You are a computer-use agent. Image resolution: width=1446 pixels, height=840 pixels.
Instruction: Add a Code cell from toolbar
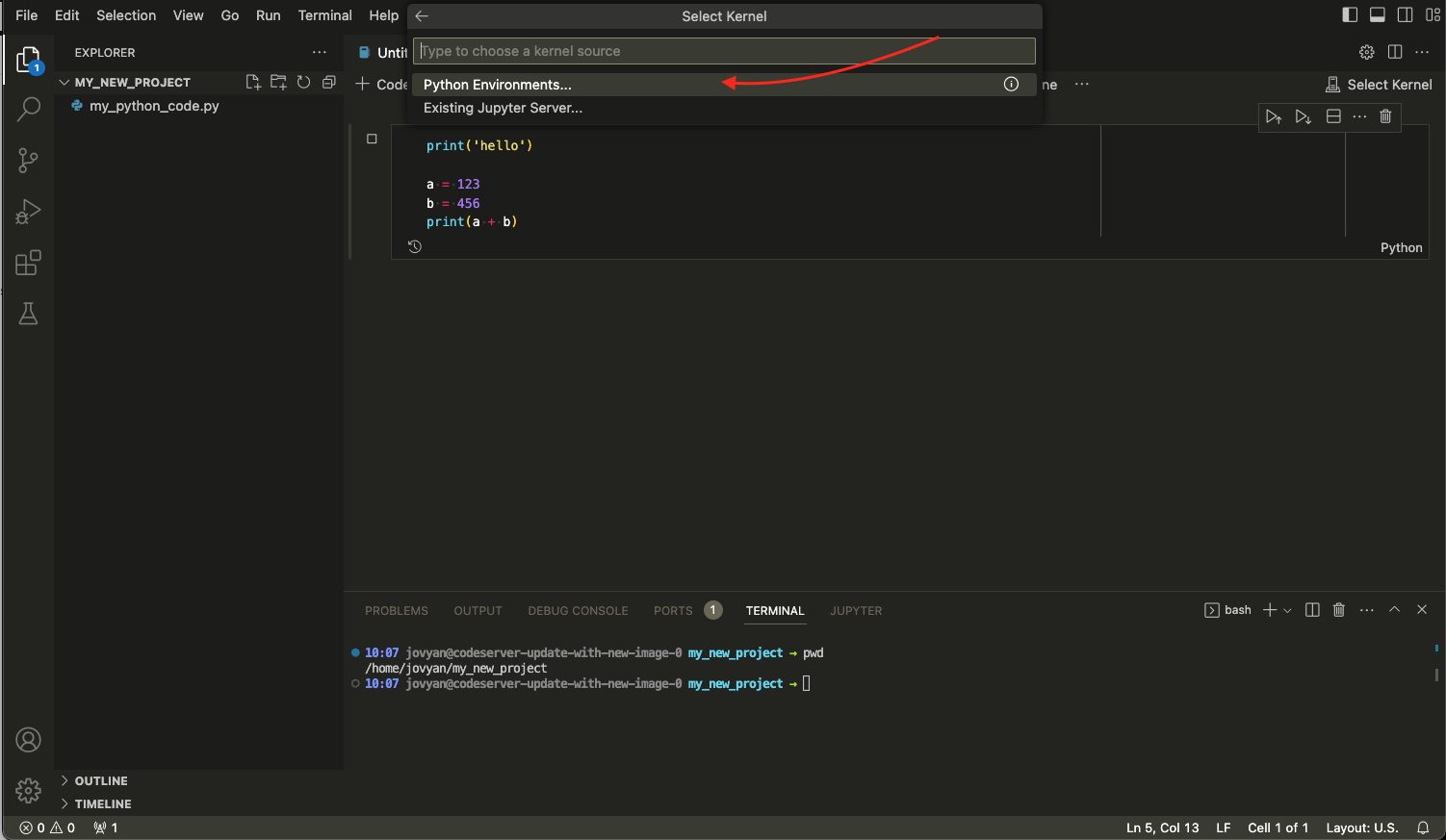click(x=382, y=85)
